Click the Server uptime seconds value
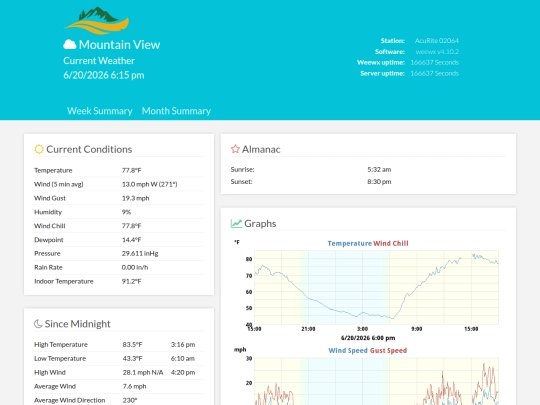Screen dimensions: 540x405 434,73
